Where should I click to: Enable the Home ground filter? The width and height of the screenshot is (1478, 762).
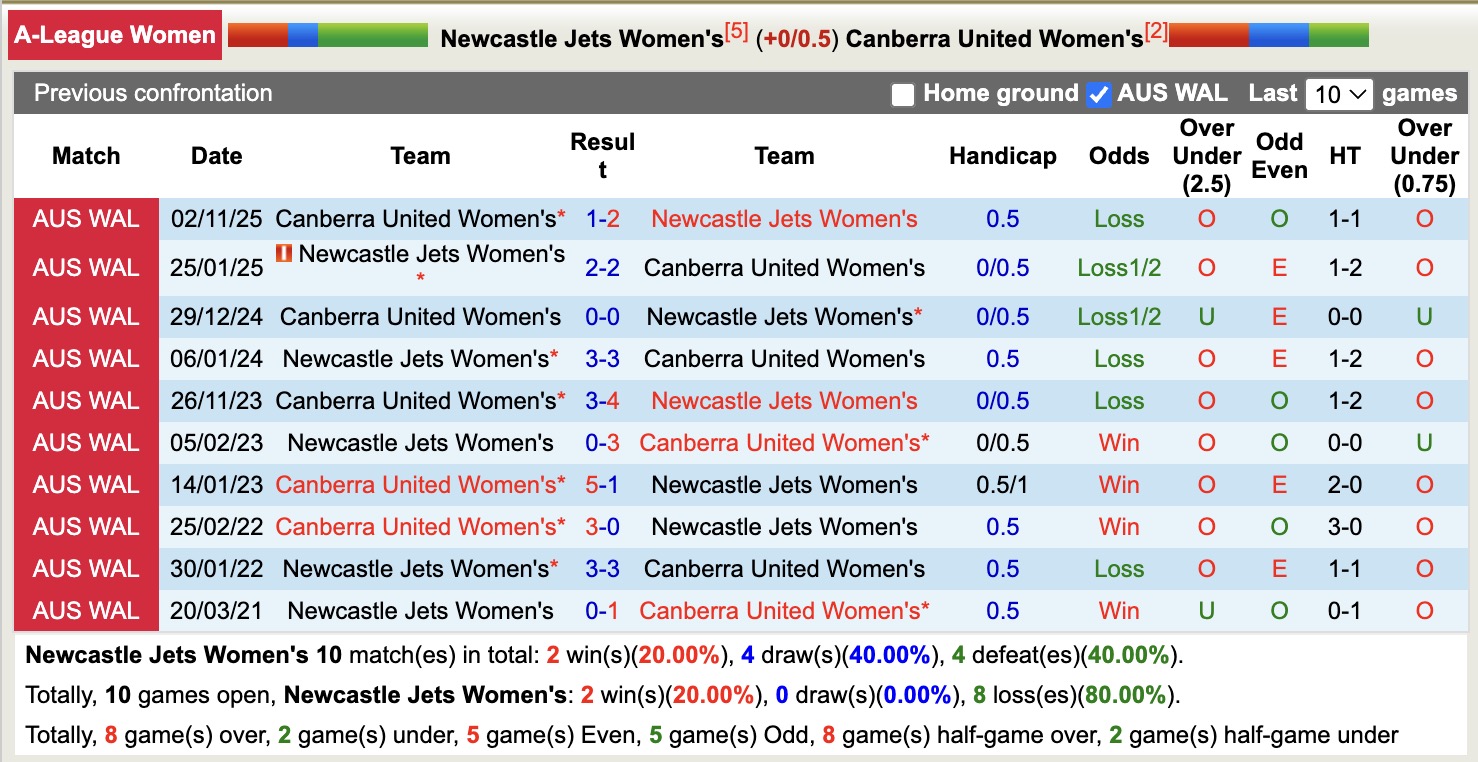904,93
